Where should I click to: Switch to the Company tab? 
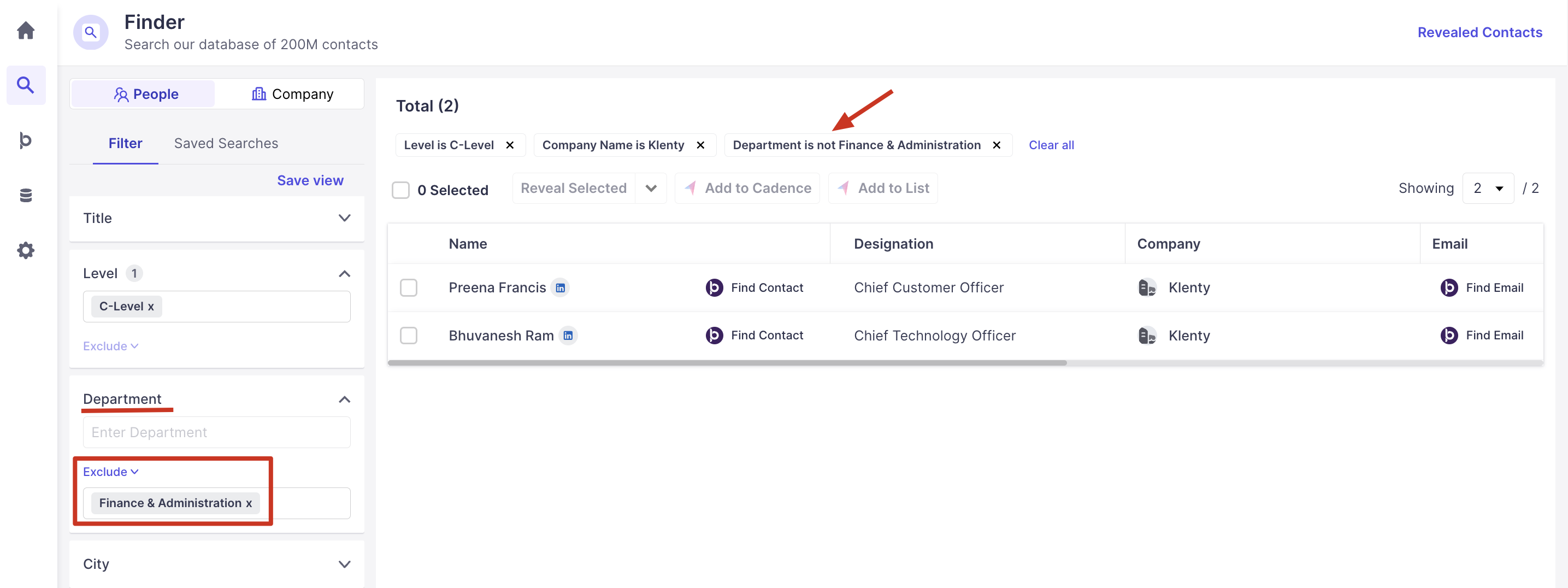(292, 95)
